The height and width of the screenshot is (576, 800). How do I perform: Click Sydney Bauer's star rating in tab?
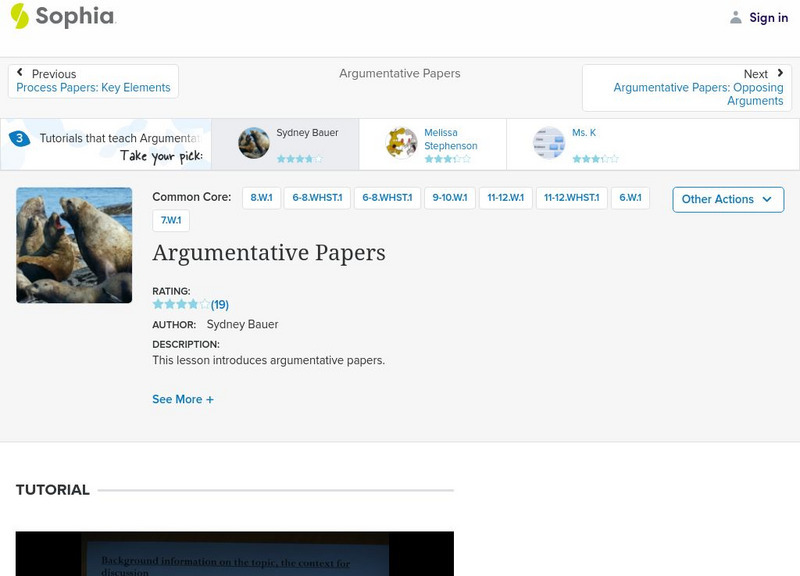299,159
